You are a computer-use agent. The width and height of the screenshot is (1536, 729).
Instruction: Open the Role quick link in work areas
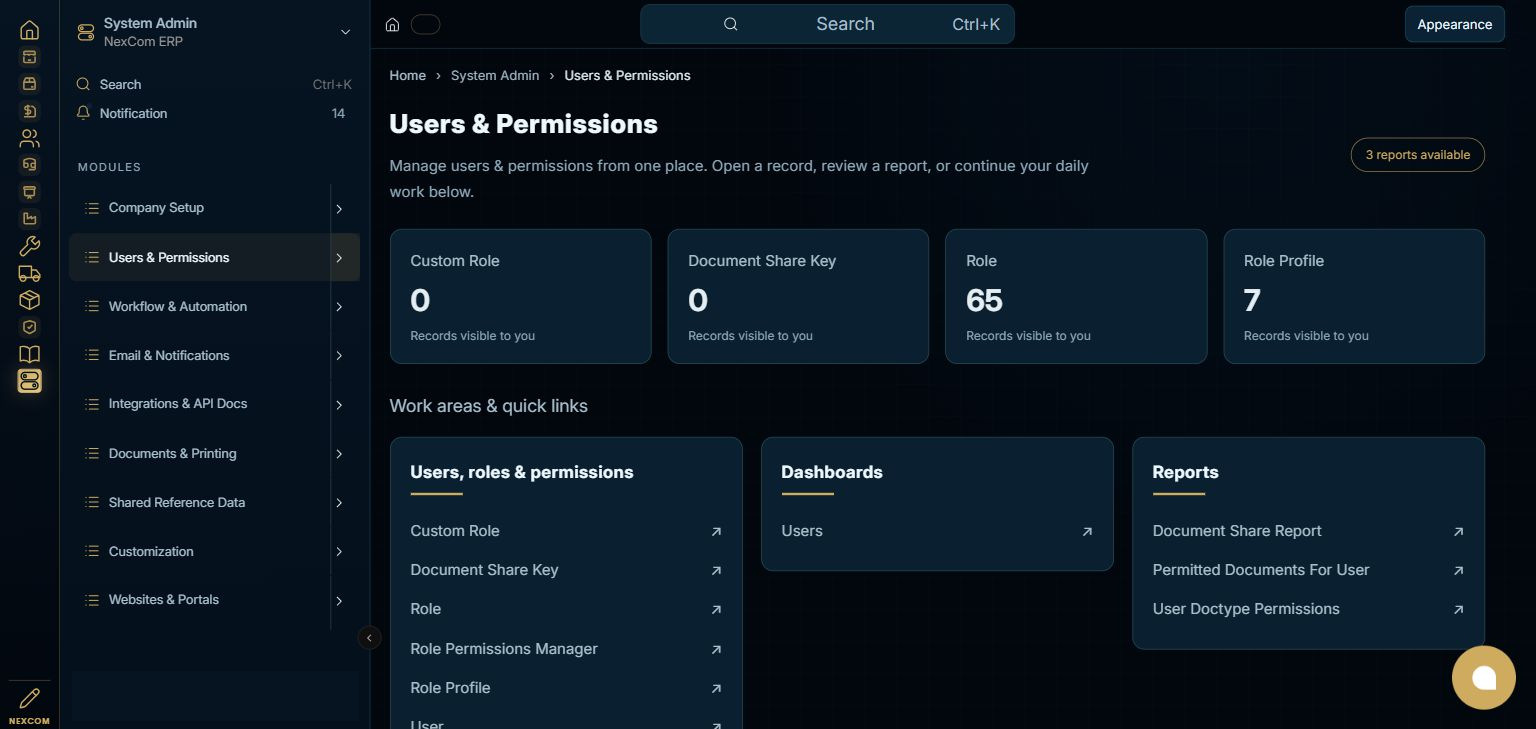pyautogui.click(x=566, y=609)
